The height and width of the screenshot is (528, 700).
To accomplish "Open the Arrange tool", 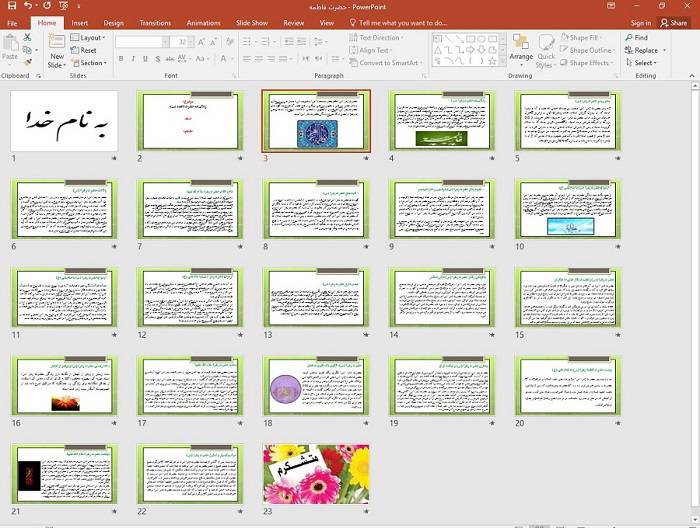I will (x=520, y=48).
